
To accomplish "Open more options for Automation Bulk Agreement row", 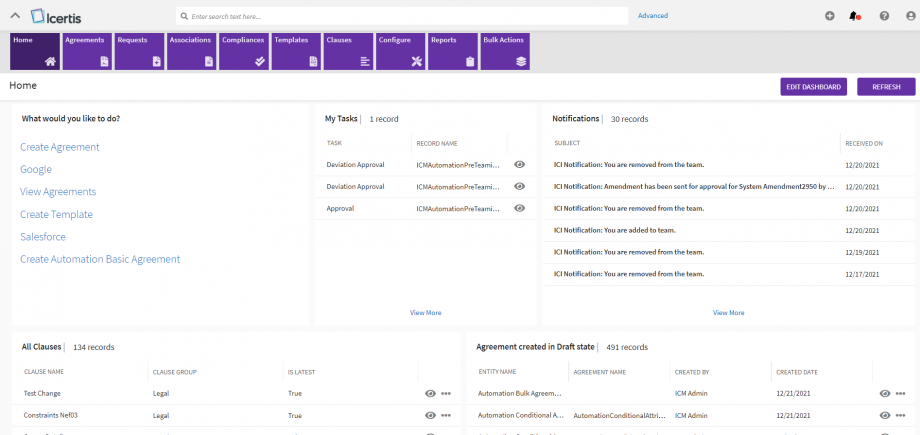I will tap(901, 393).
